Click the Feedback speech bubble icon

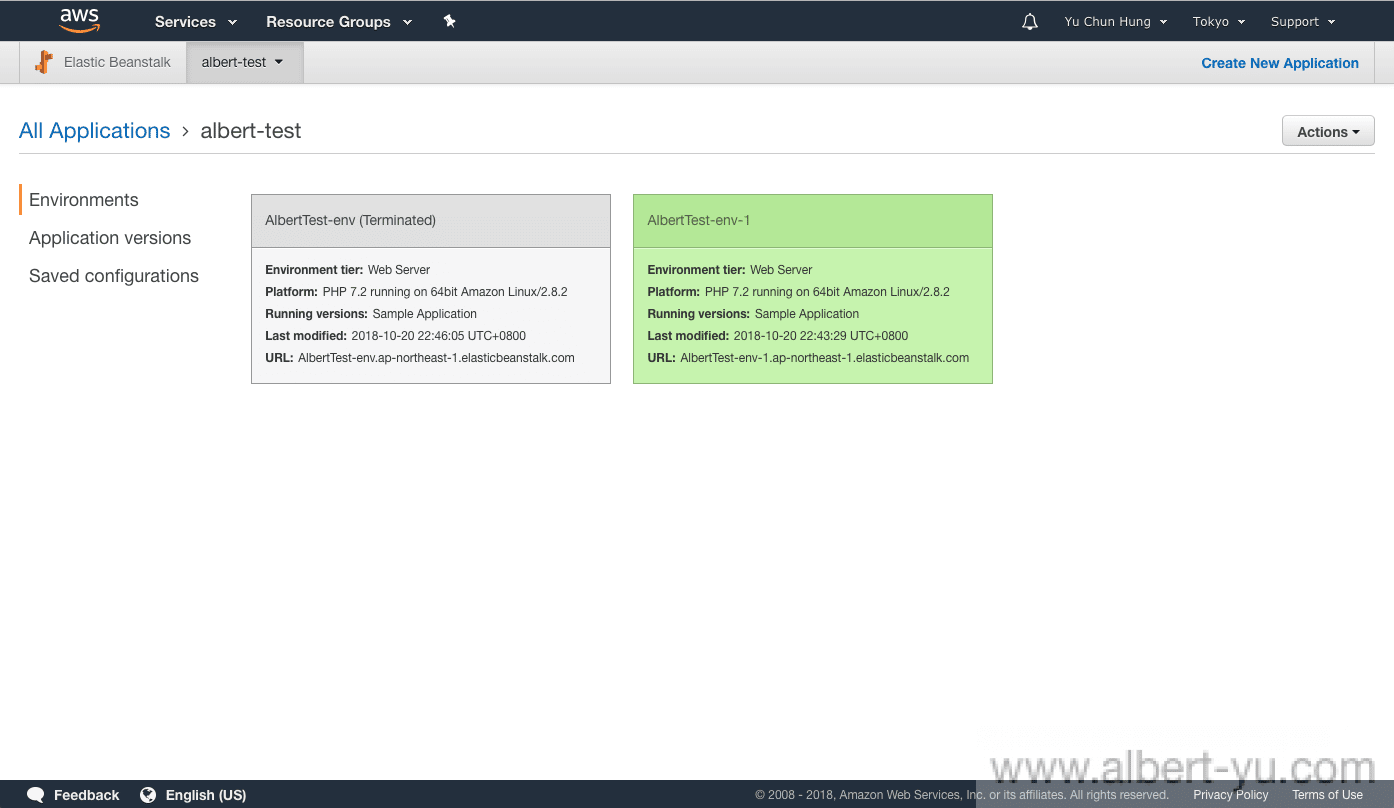point(36,795)
